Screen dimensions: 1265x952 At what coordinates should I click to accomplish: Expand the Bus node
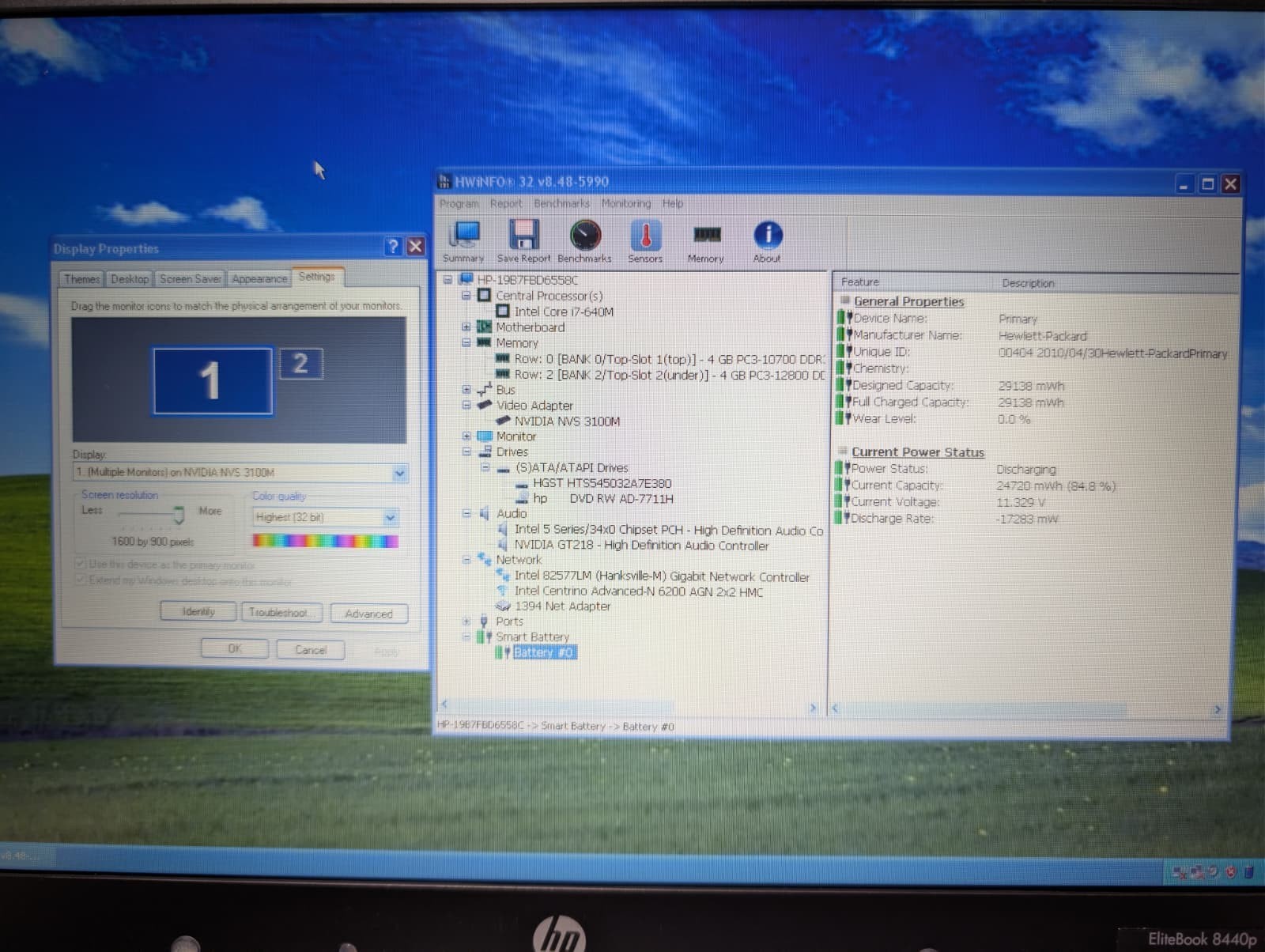[466, 390]
